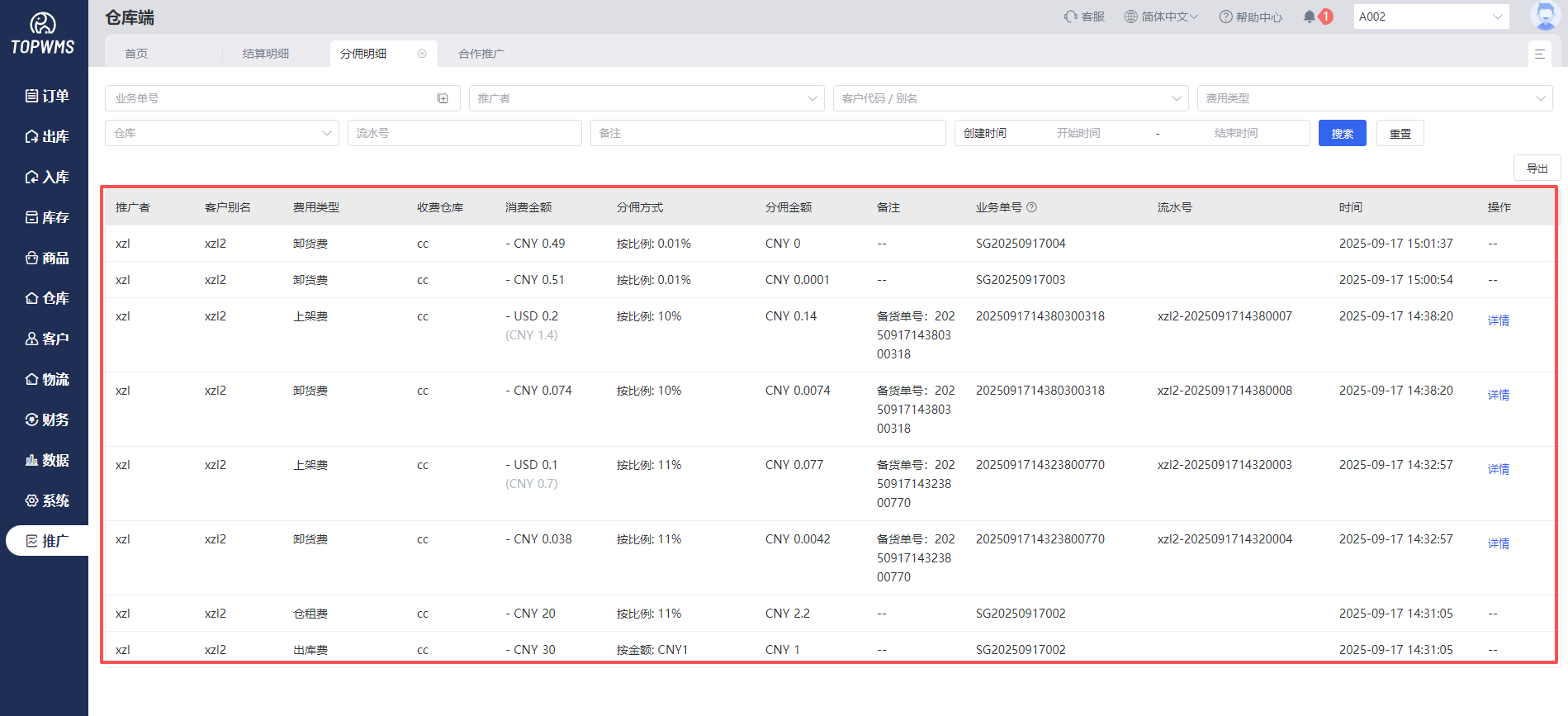The height and width of the screenshot is (716, 1568).
Task: Open the 仓库 filter dropdown
Action: pos(221,133)
